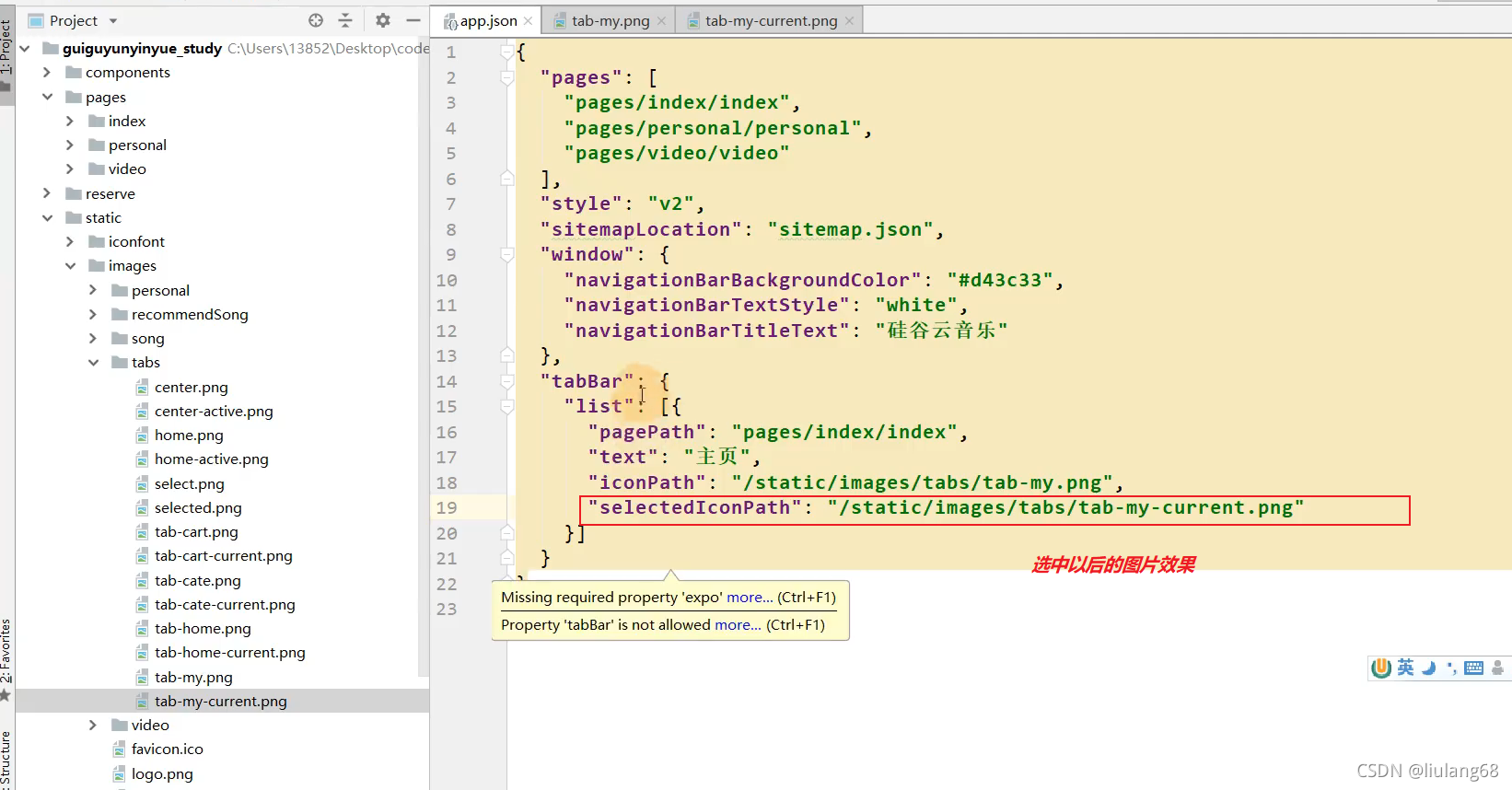The image size is (1512, 790).
Task: Select selected.png in tree
Action: (x=198, y=507)
